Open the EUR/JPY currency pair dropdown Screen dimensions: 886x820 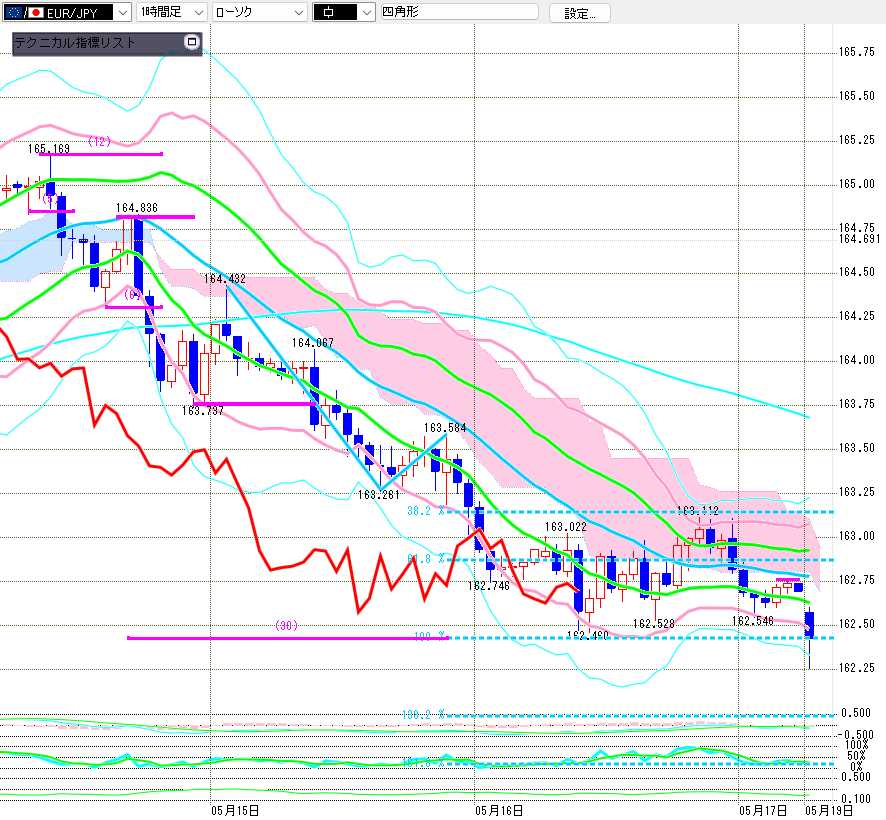point(67,12)
